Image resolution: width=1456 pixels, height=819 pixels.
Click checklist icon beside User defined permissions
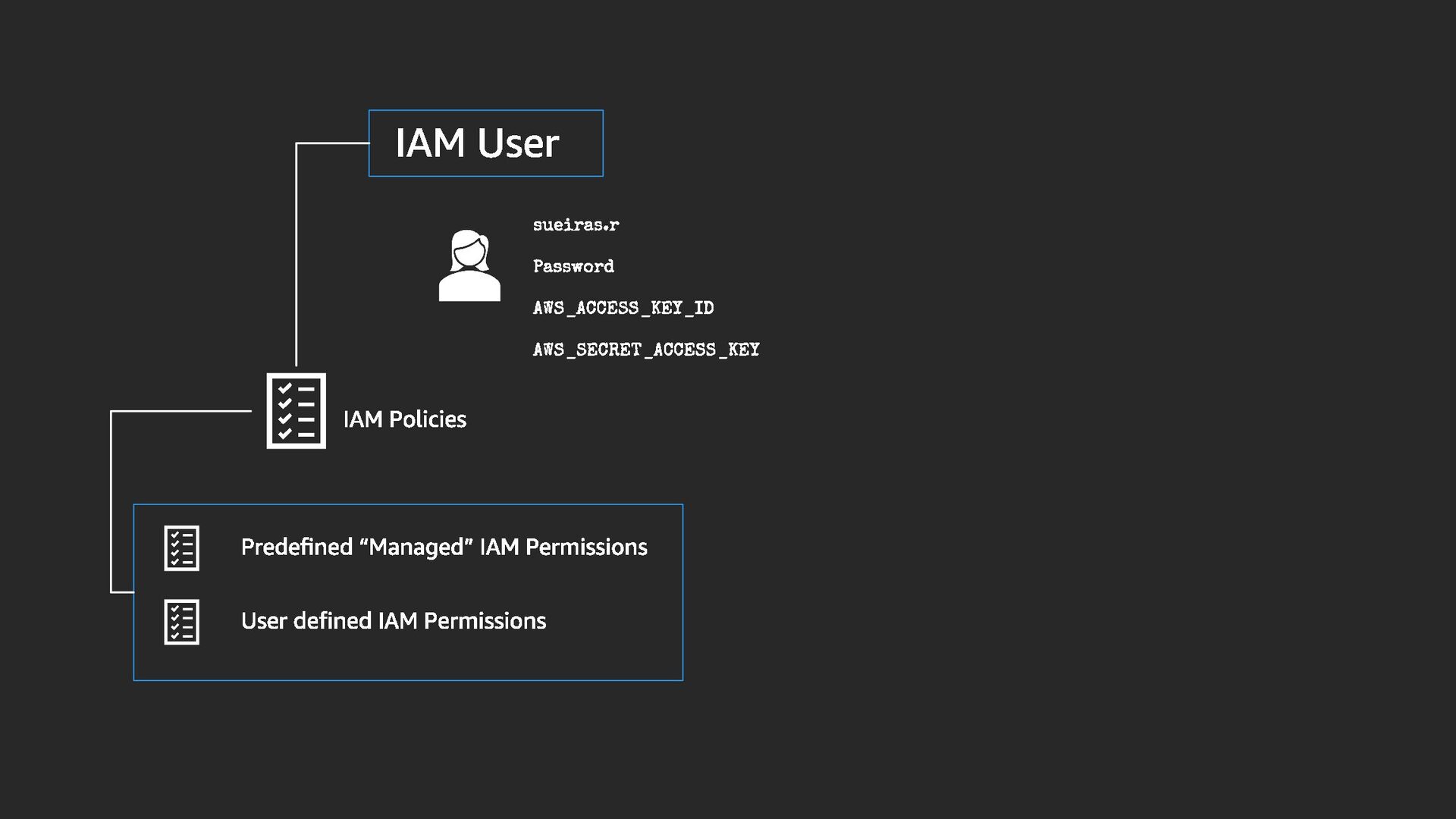pyautogui.click(x=182, y=622)
